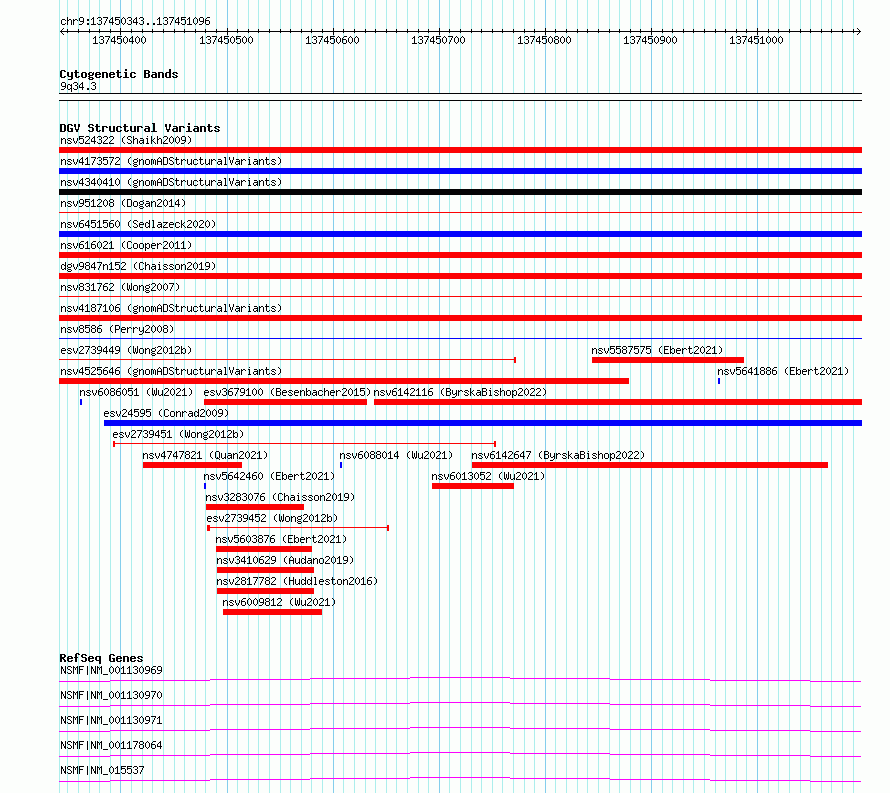890x793 pixels.
Task: Click the left arrow of the ruler
Action: [x=62, y=32]
